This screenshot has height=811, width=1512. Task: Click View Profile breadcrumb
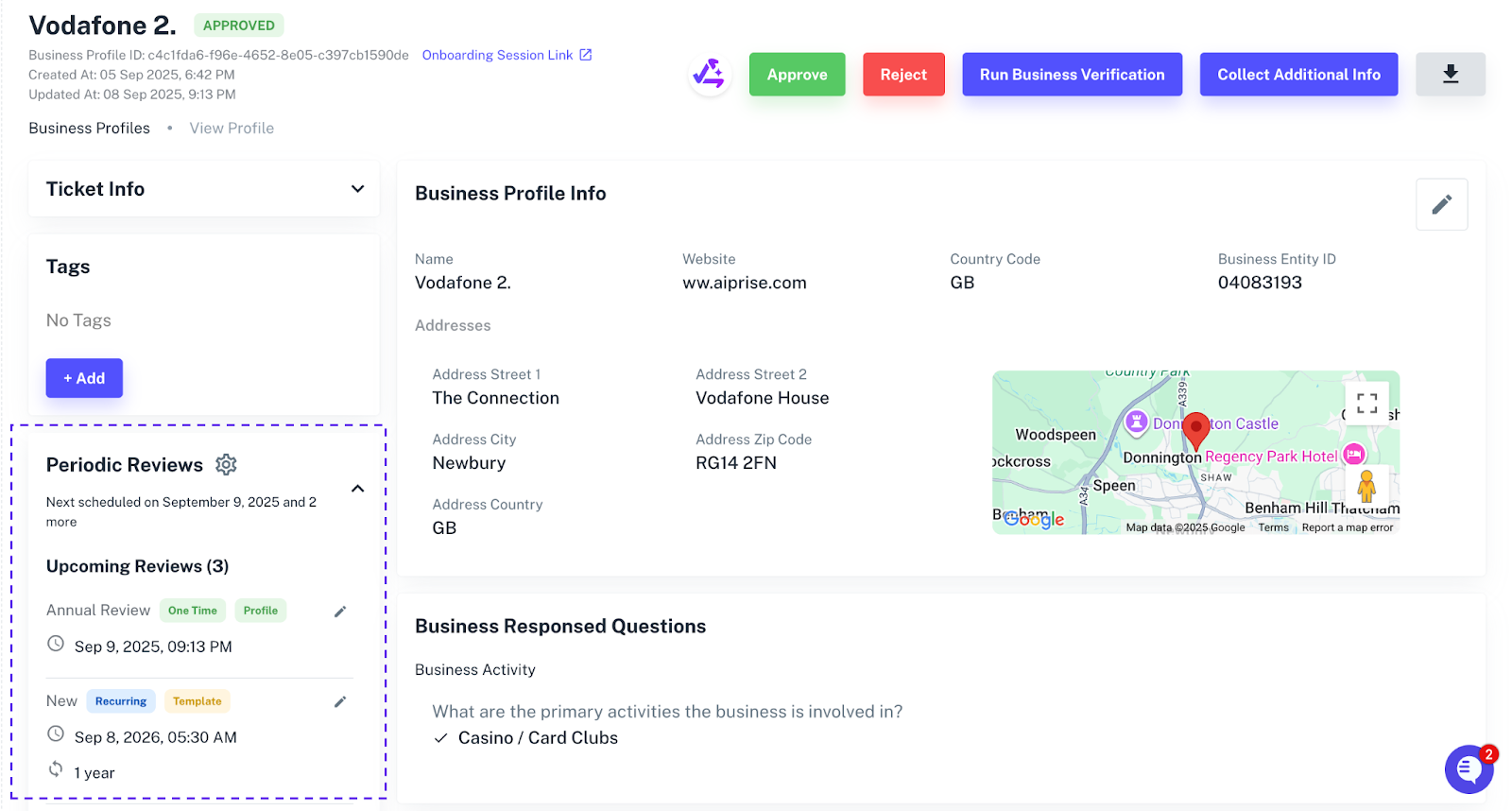pos(232,128)
